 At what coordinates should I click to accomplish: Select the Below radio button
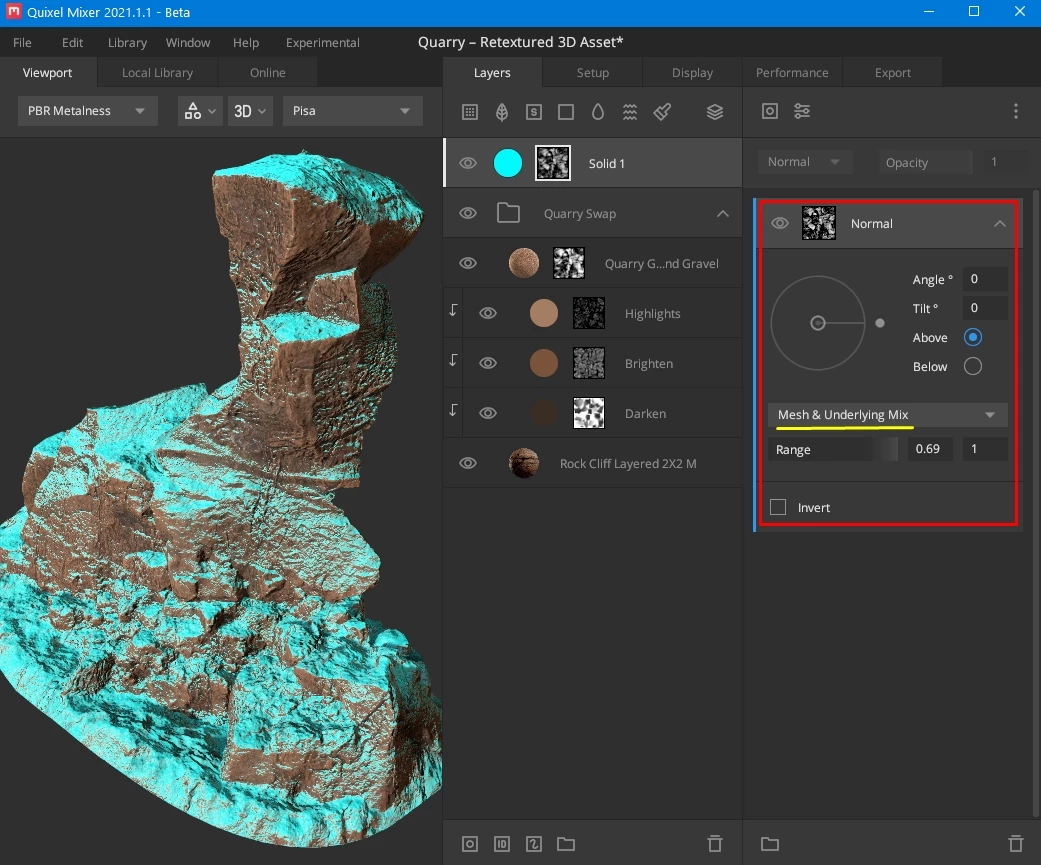click(x=973, y=366)
